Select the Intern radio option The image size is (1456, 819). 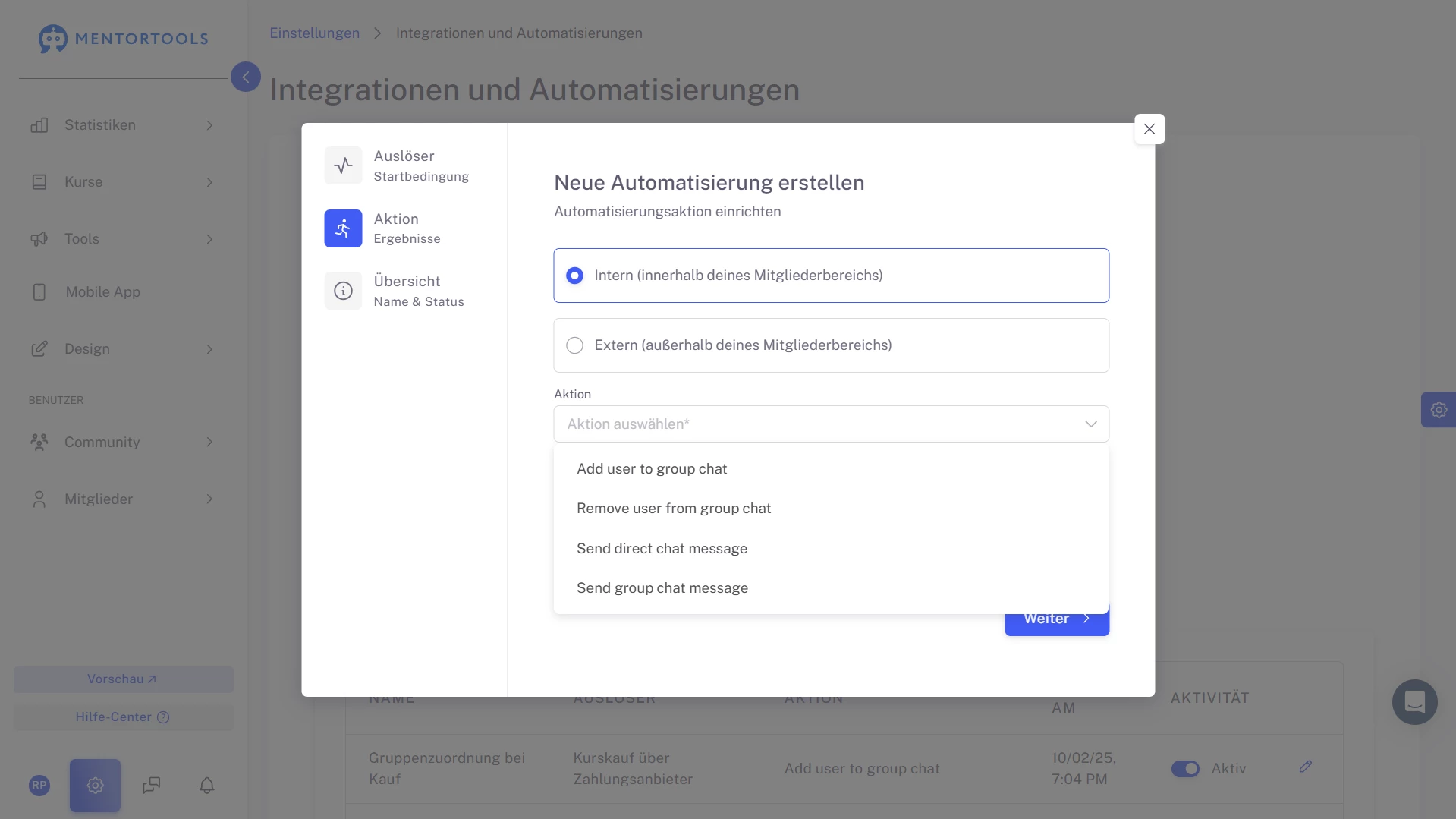coord(575,276)
